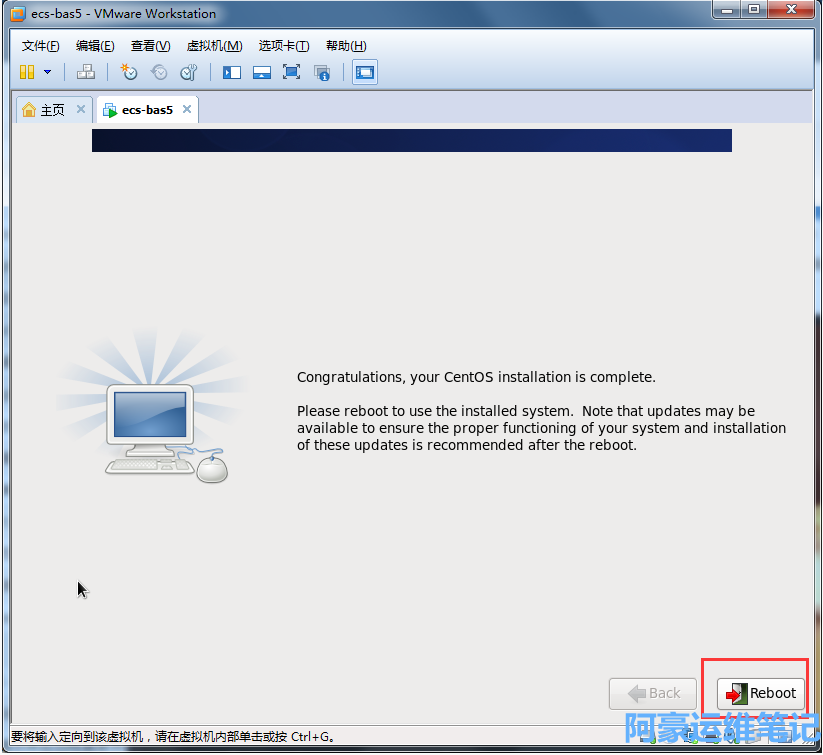Open the 查看(V) menu
The width and height of the screenshot is (823, 755).
point(150,46)
